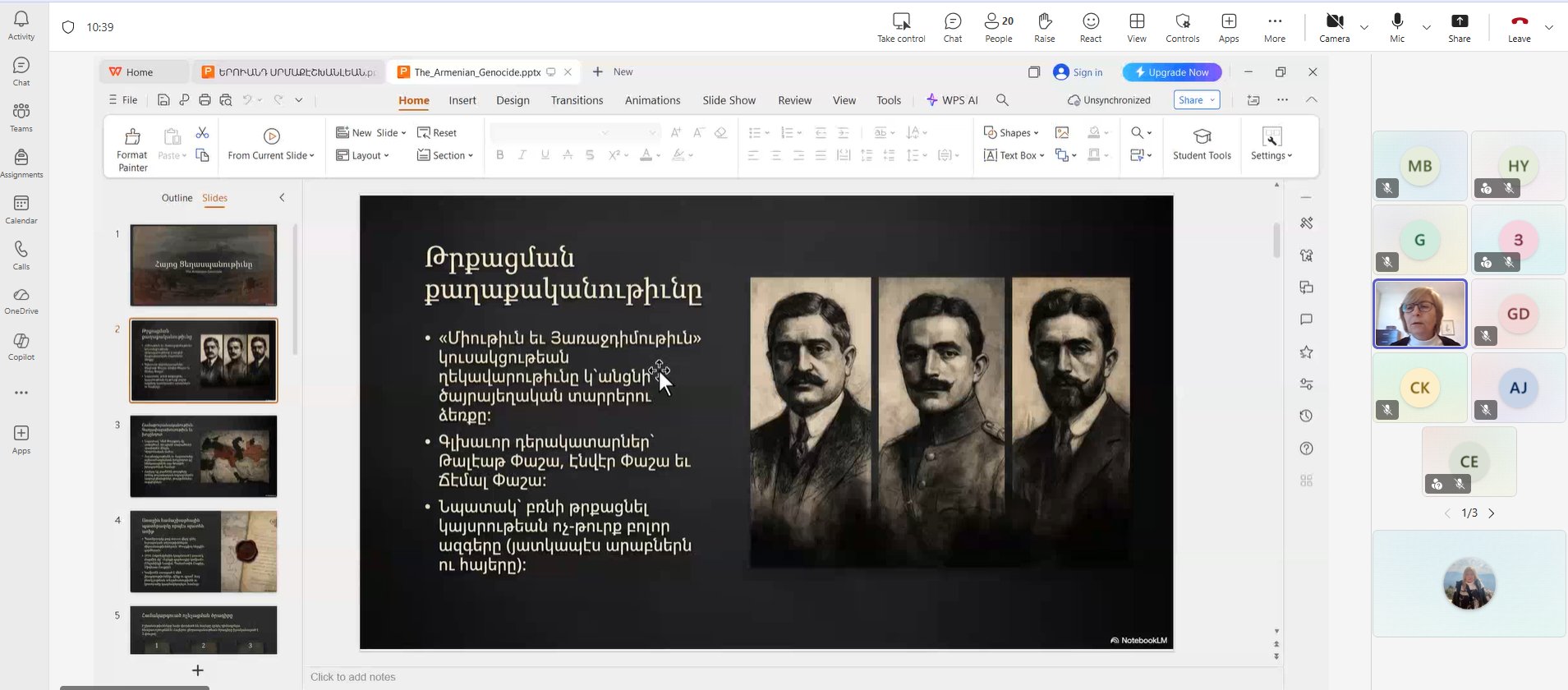
Task: Open Copilot in the Teams sidebar
Action: [x=21, y=346]
